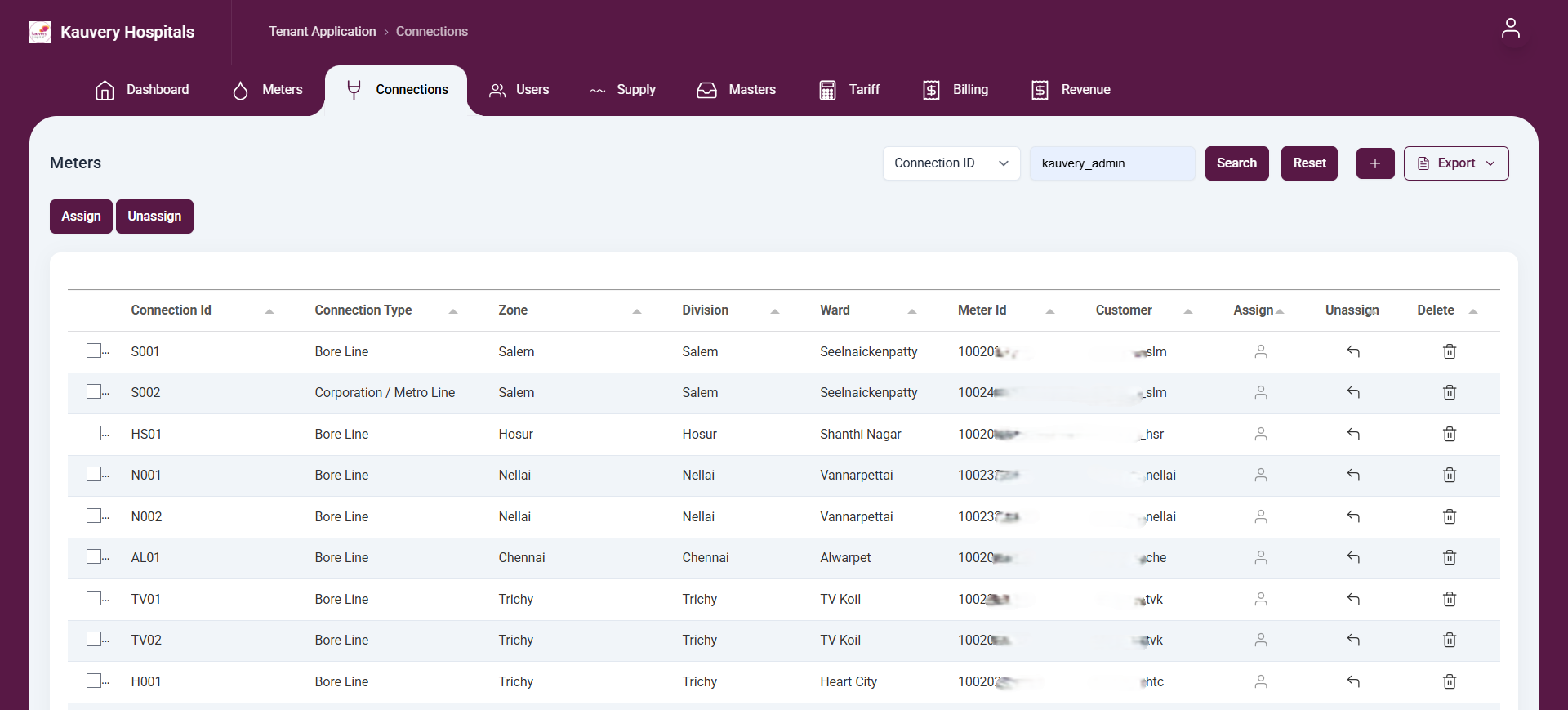Image resolution: width=1568 pixels, height=710 pixels.
Task: Click unassign arrow icon for H001 row
Action: pos(1352,681)
